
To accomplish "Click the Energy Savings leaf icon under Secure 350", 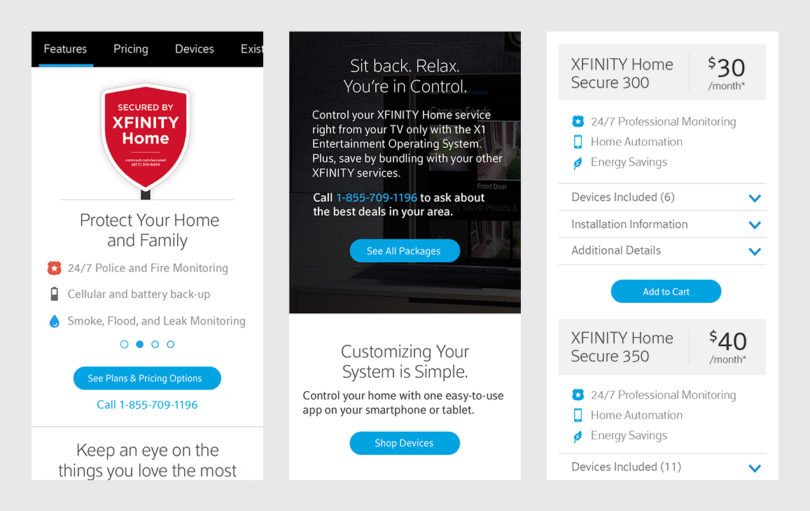I will pyautogui.click(x=578, y=436).
